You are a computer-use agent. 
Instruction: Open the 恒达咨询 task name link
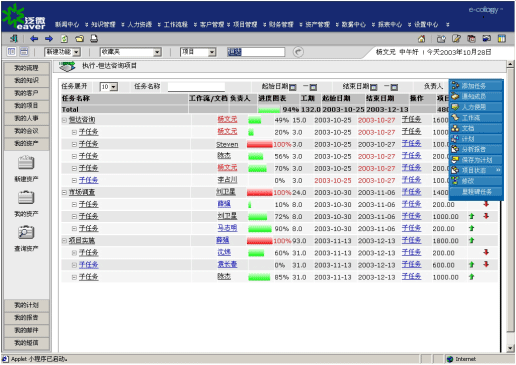tap(82, 120)
